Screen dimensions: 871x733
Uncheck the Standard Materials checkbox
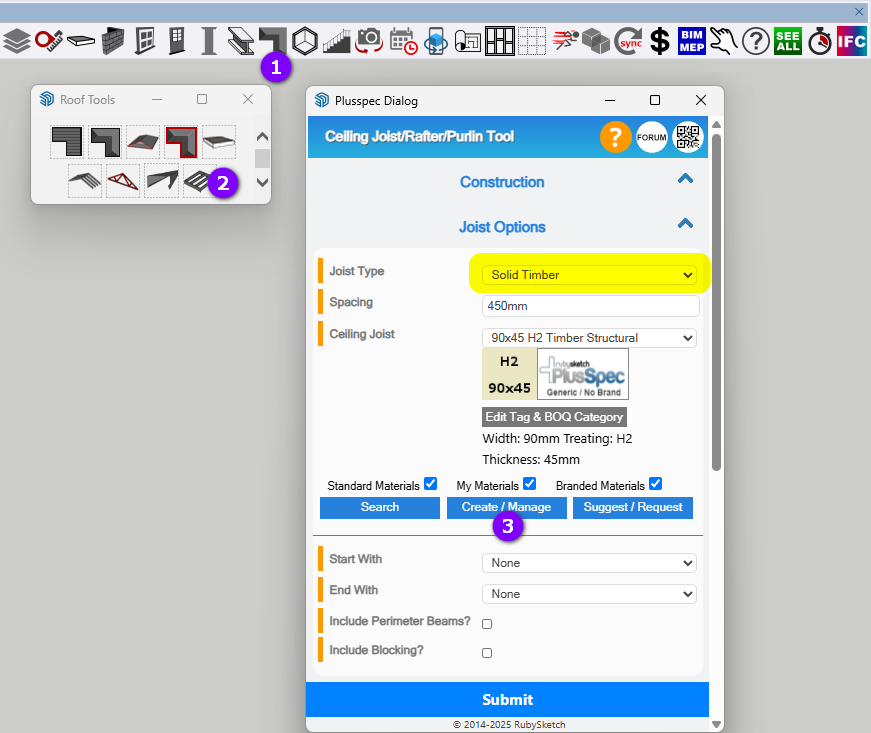[x=430, y=484]
